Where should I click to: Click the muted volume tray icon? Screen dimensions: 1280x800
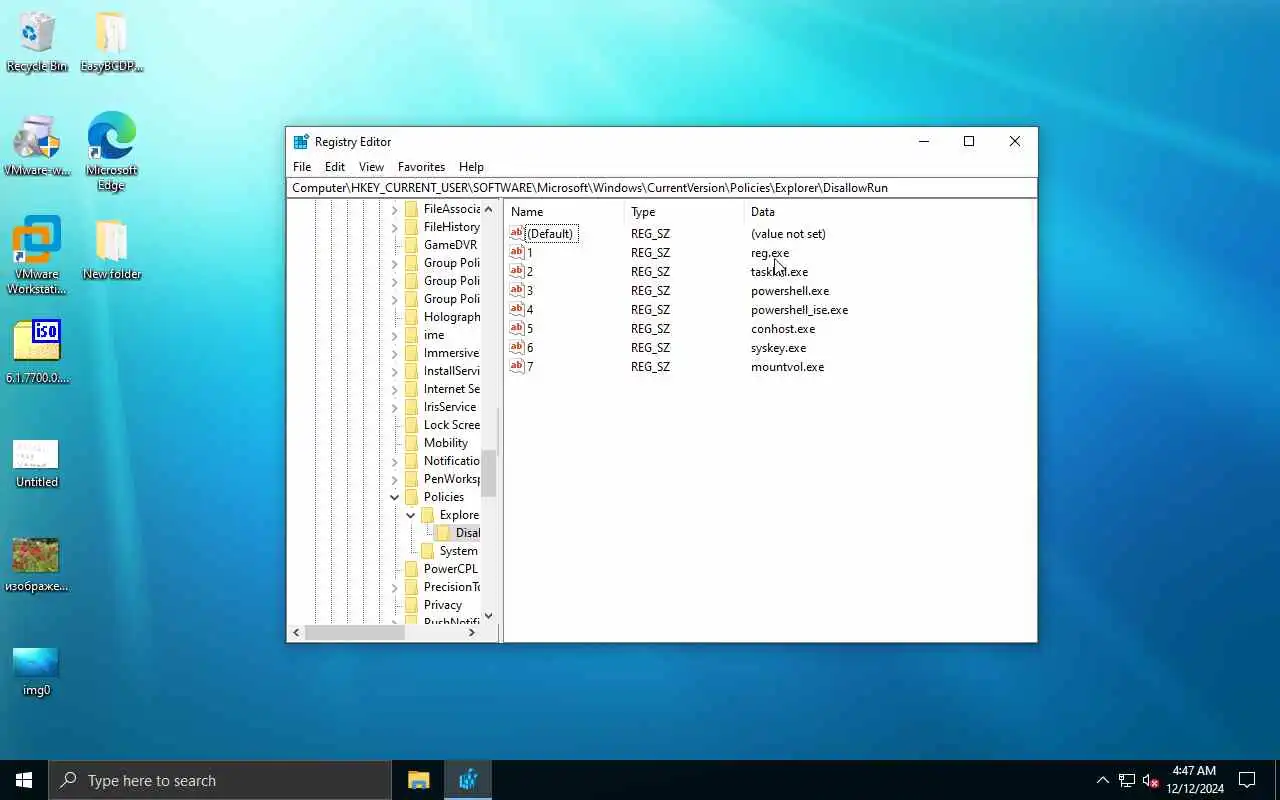pos(1150,780)
